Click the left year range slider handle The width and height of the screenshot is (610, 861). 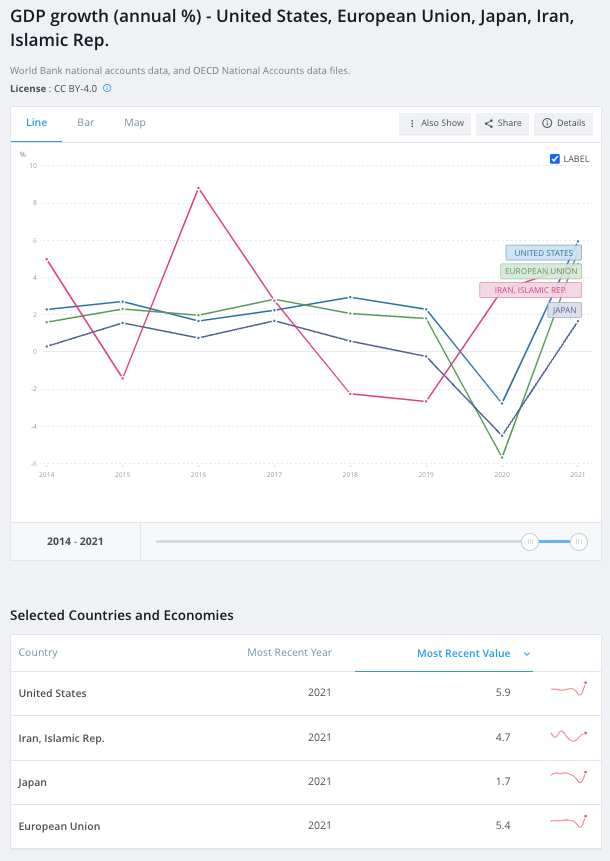[530, 541]
